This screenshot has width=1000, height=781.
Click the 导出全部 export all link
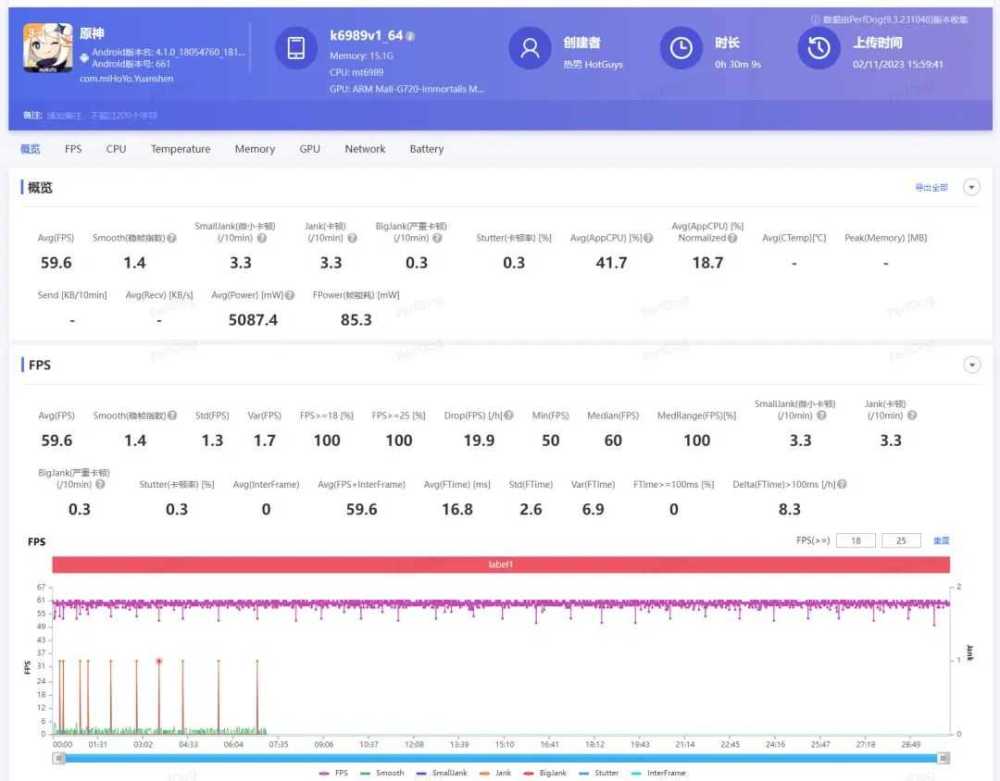931,187
